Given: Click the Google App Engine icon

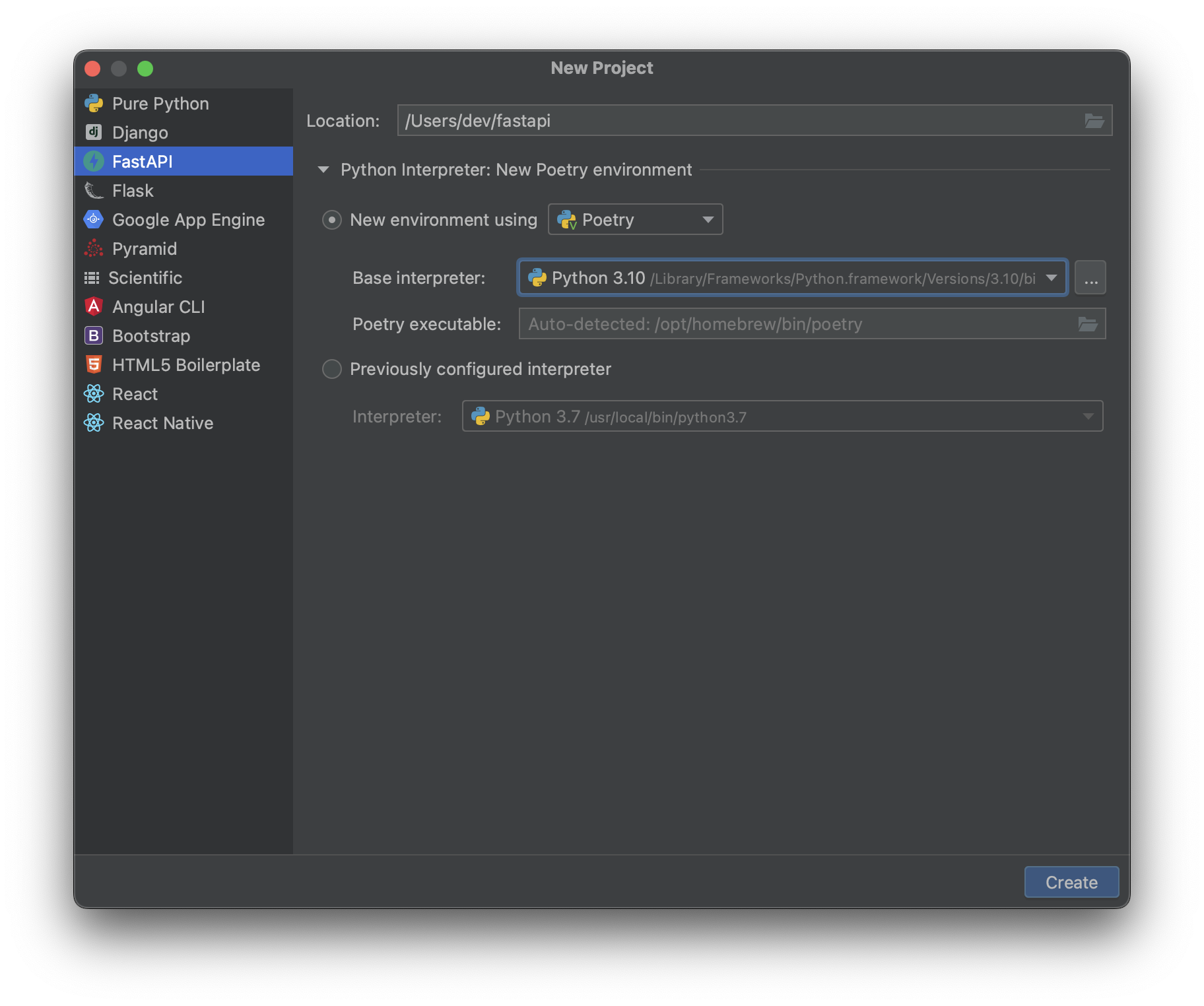Looking at the screenshot, I should (x=94, y=219).
